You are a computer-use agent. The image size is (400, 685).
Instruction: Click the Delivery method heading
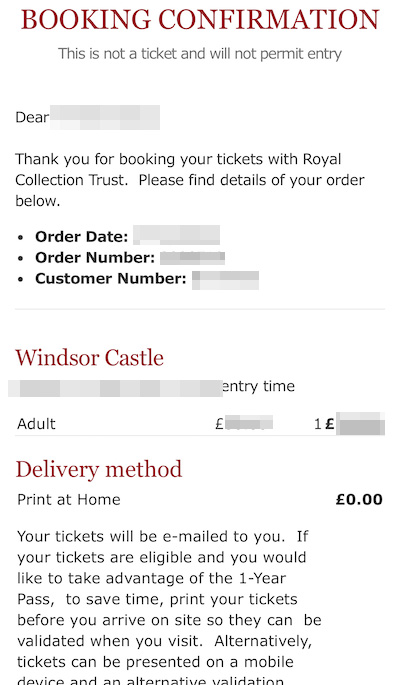tap(99, 470)
